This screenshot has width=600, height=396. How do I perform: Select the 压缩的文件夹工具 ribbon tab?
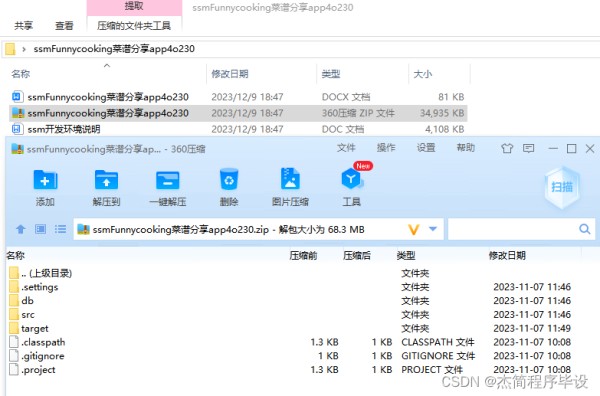(x=134, y=26)
